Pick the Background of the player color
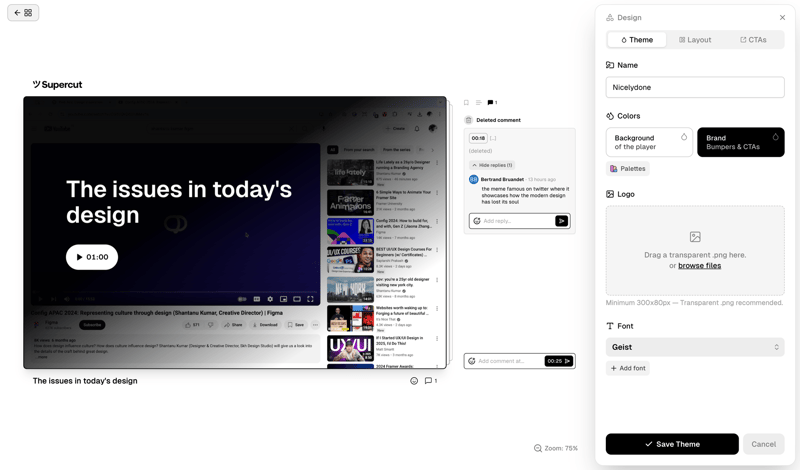 [649, 142]
